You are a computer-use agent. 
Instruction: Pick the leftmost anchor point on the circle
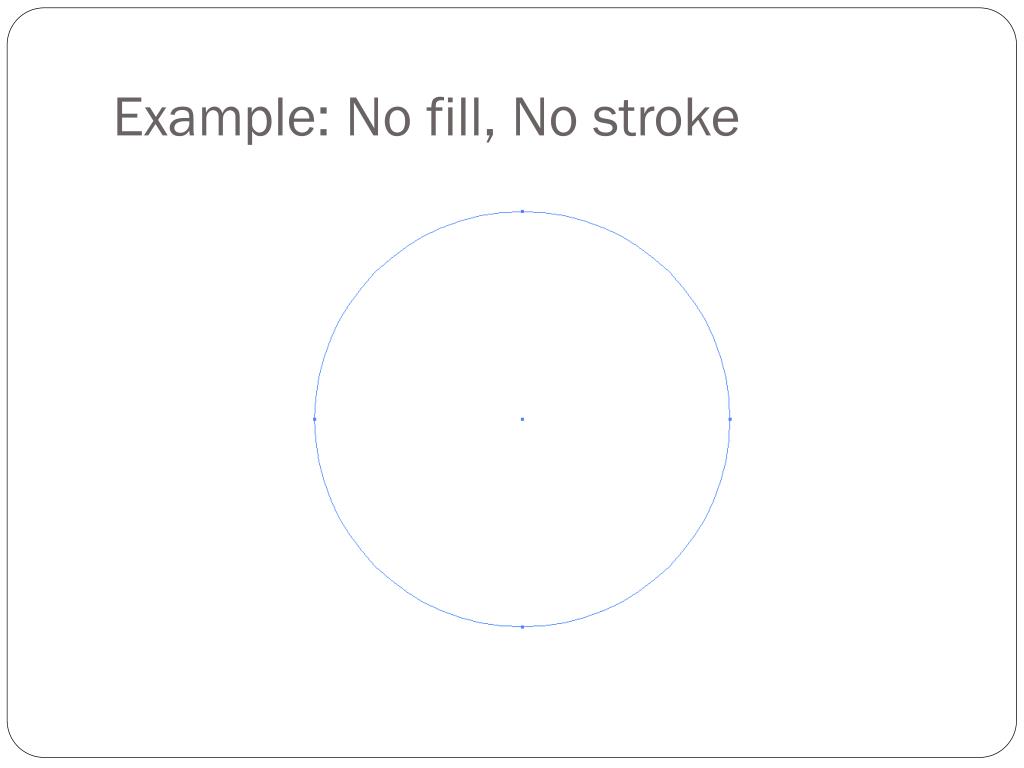pyautogui.click(x=315, y=419)
